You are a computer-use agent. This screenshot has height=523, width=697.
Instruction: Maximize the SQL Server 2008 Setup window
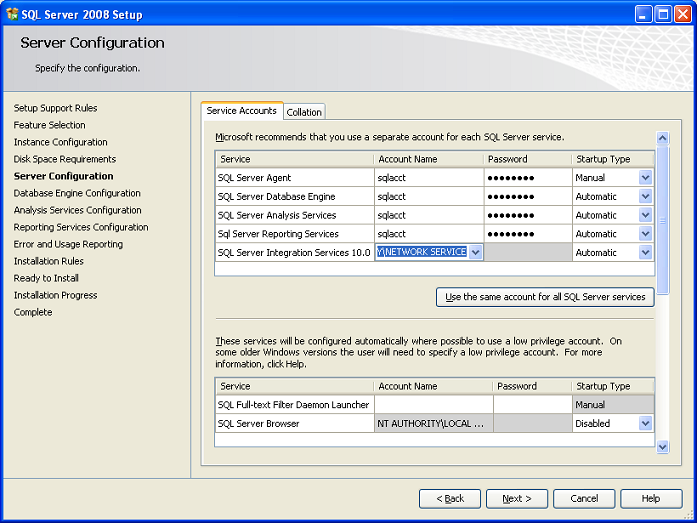coord(663,14)
